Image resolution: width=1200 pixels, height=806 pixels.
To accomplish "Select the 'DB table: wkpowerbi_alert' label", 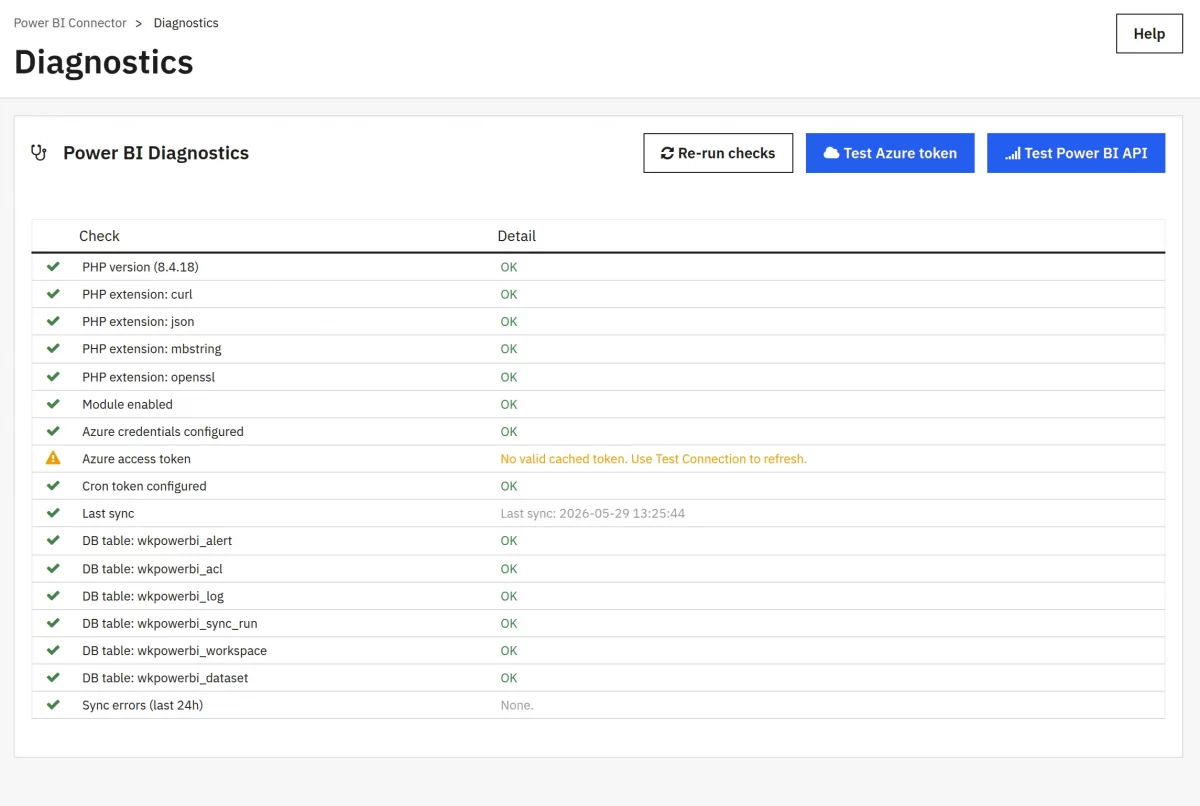I will click(157, 540).
